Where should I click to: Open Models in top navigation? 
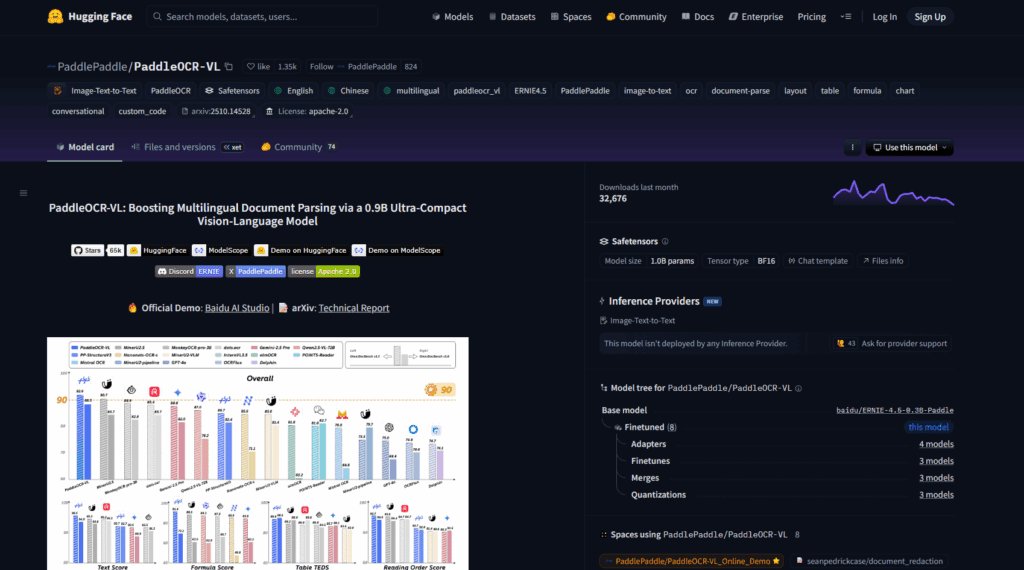[453, 17]
